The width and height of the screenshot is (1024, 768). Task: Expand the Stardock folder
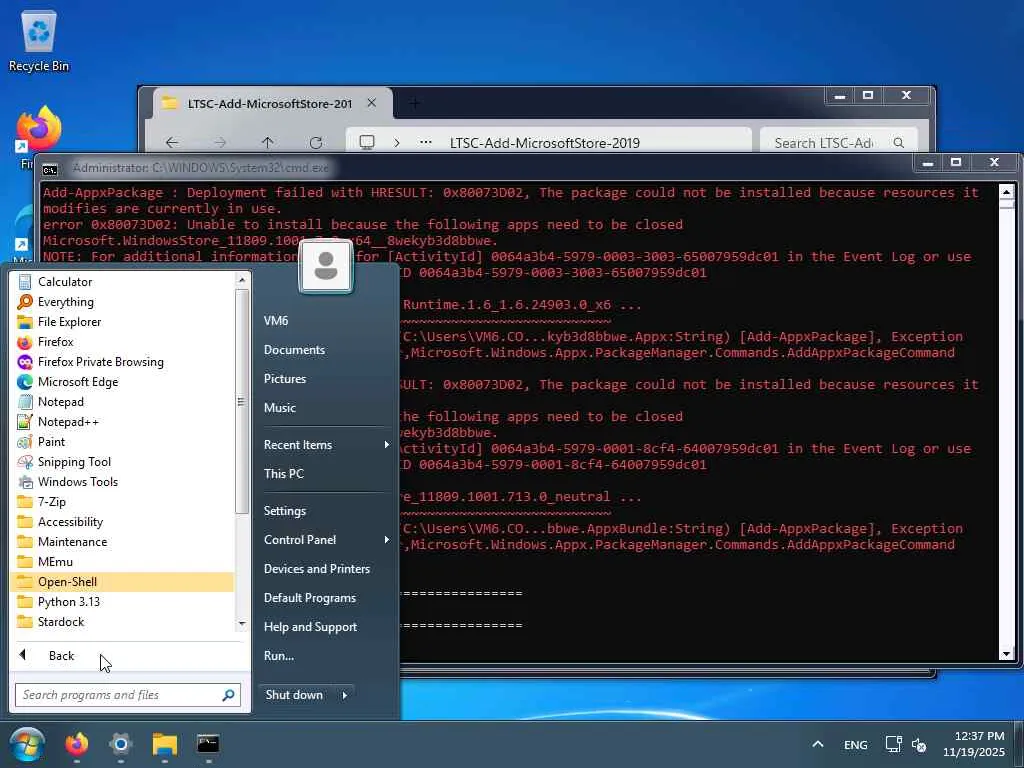point(122,622)
